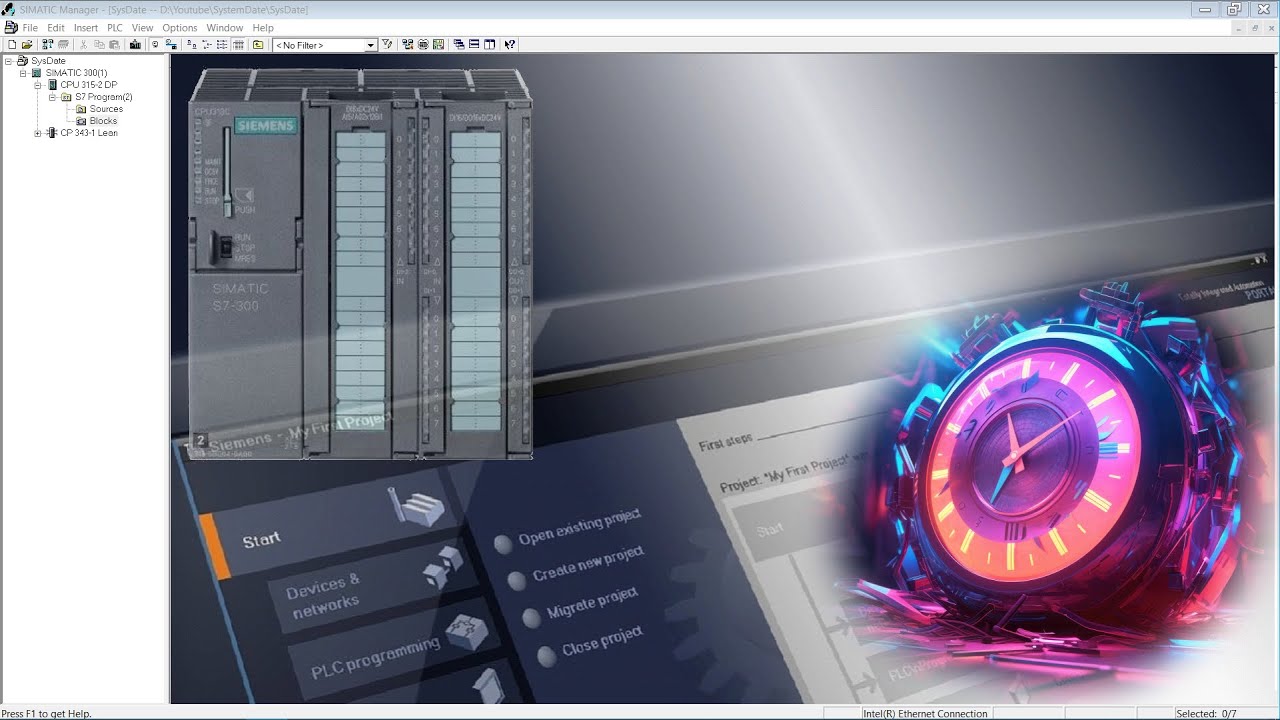The width and height of the screenshot is (1280, 720).
Task: Select the Blocks folder
Action: pos(103,121)
